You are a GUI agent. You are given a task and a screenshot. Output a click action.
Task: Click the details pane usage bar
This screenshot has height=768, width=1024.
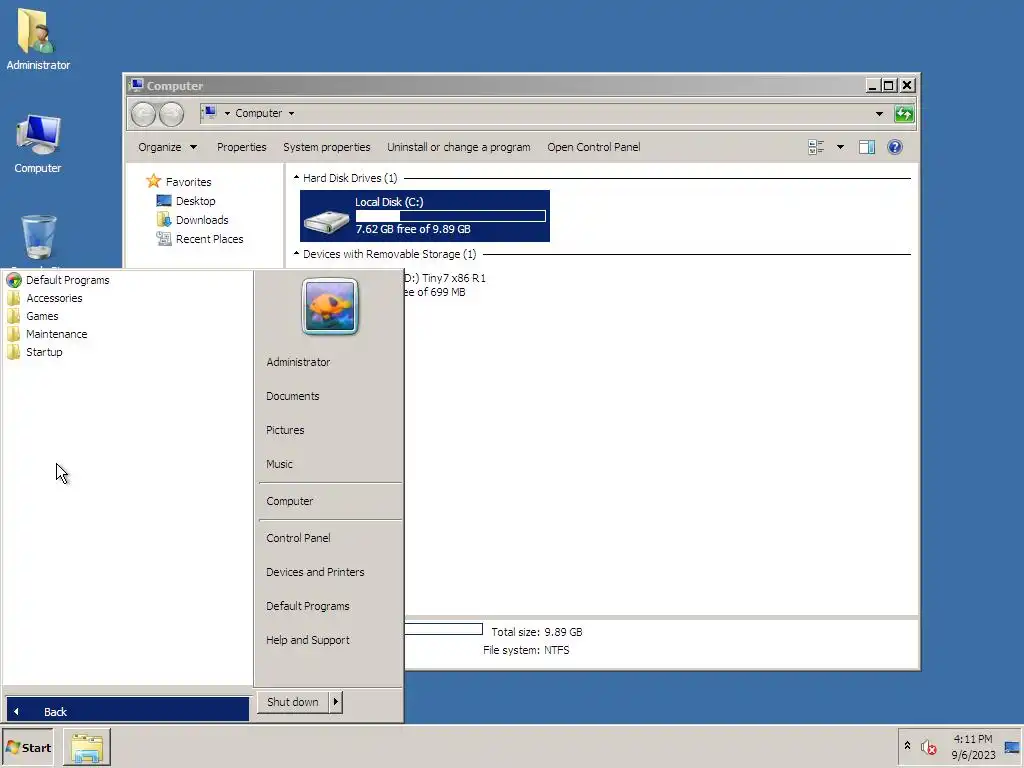click(x=443, y=629)
